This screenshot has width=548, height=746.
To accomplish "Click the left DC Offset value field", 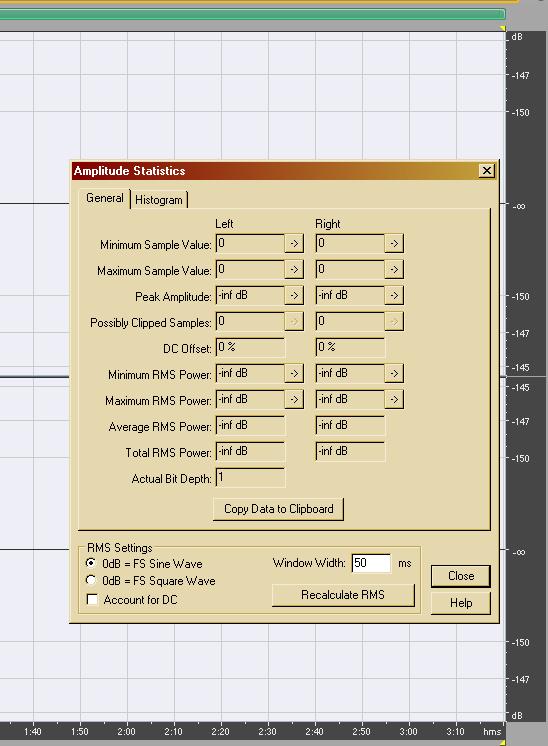I will coord(250,347).
